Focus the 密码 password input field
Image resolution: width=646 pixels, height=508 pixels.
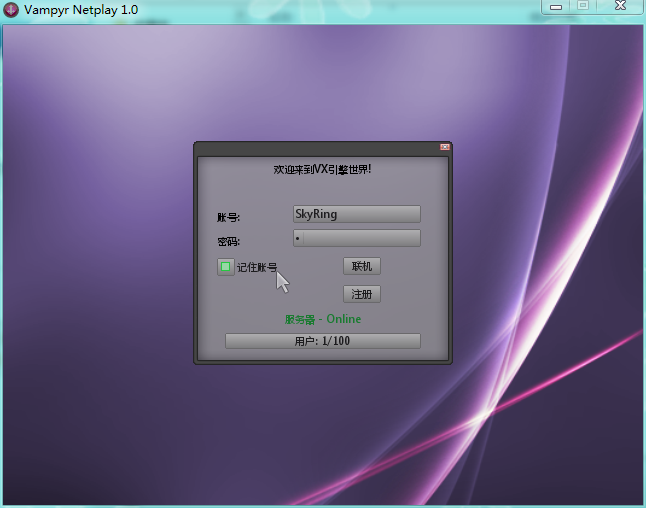[357, 238]
